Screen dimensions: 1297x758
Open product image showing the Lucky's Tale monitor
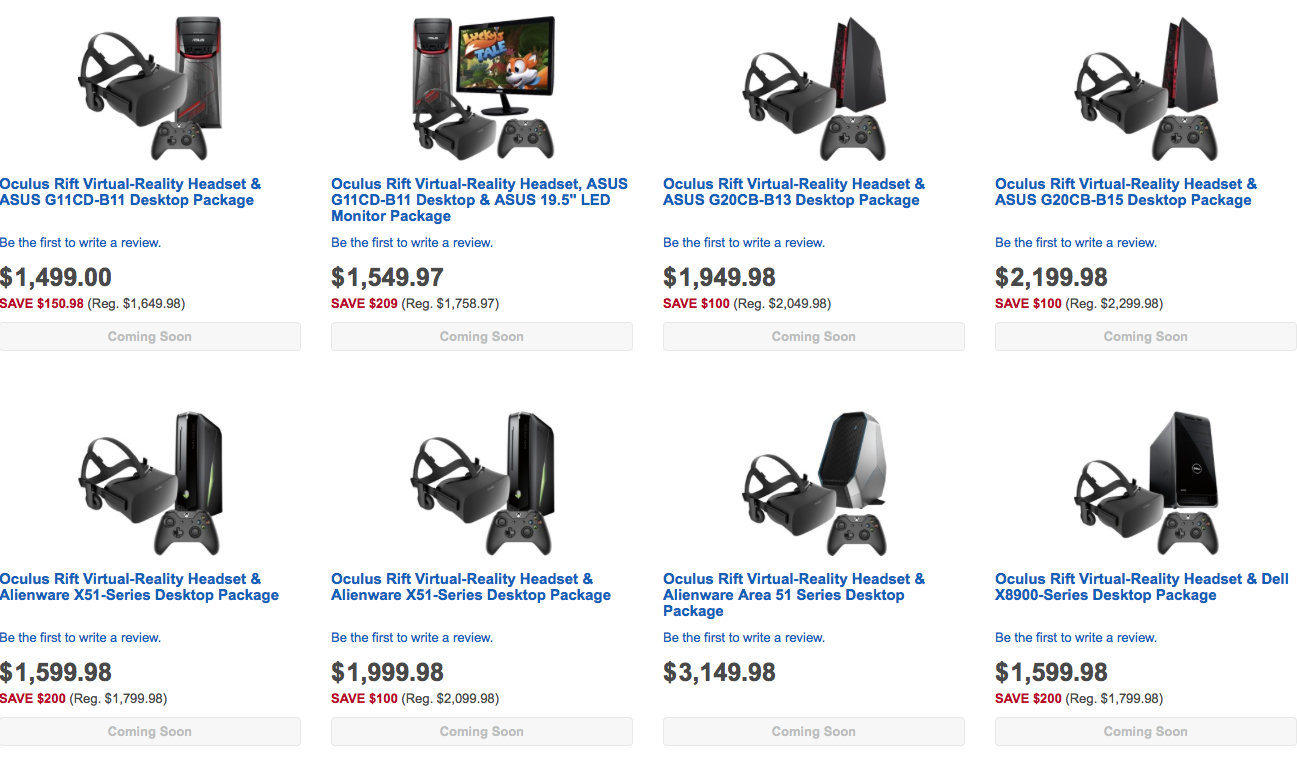click(482, 88)
